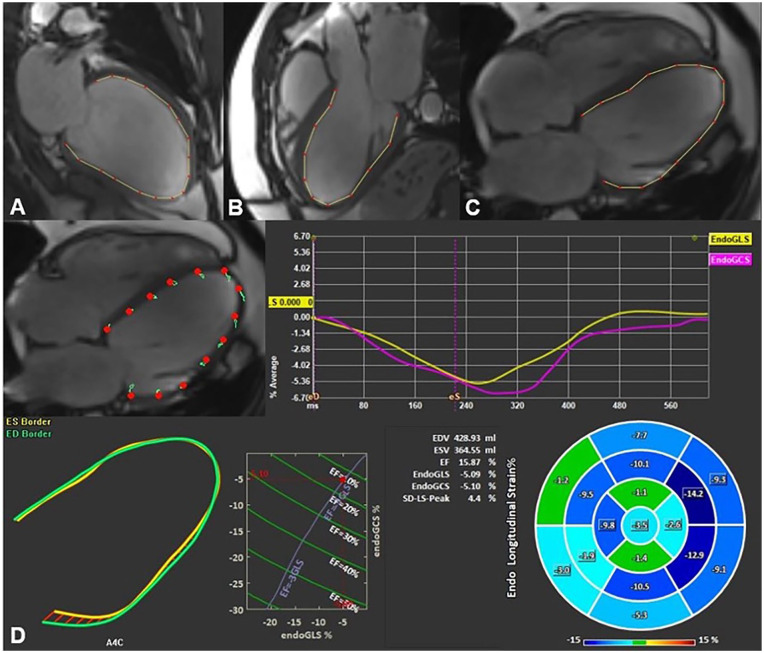Viewport: 764px width, 653px height.
Task: Open panel A cardiac MRI image
Action: tap(110, 110)
